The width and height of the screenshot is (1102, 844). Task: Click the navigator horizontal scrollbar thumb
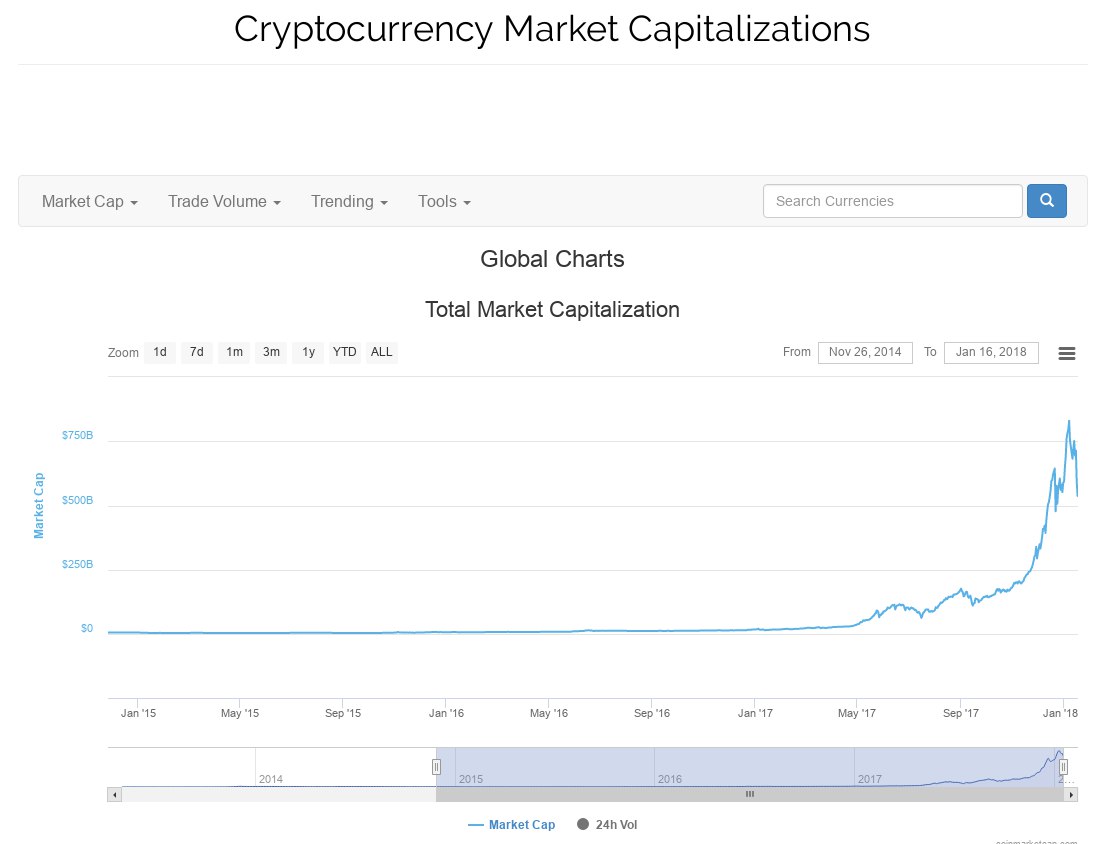click(749, 795)
